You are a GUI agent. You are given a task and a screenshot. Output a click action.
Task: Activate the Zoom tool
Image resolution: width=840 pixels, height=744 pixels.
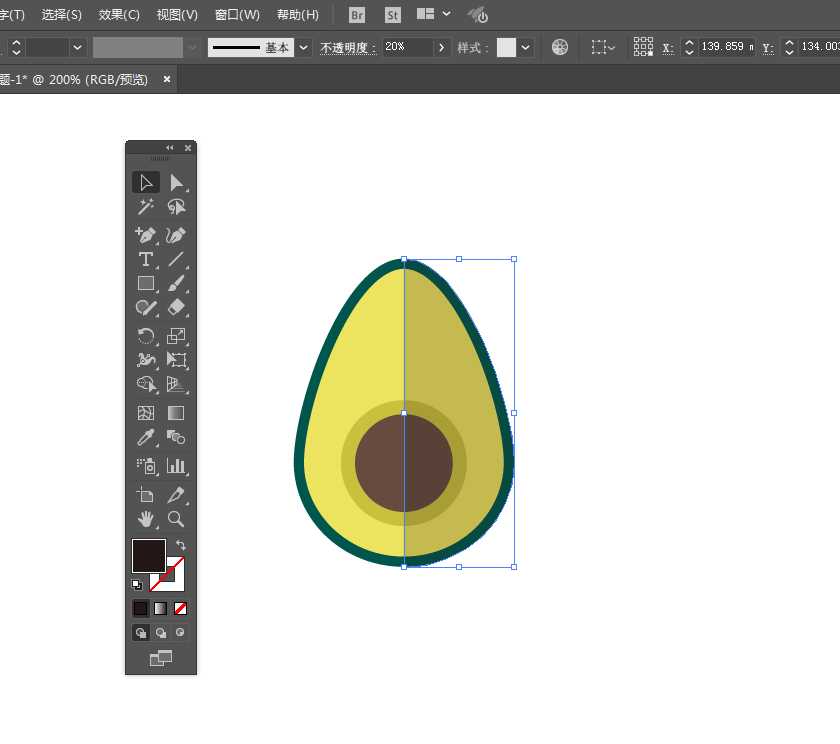click(176, 519)
